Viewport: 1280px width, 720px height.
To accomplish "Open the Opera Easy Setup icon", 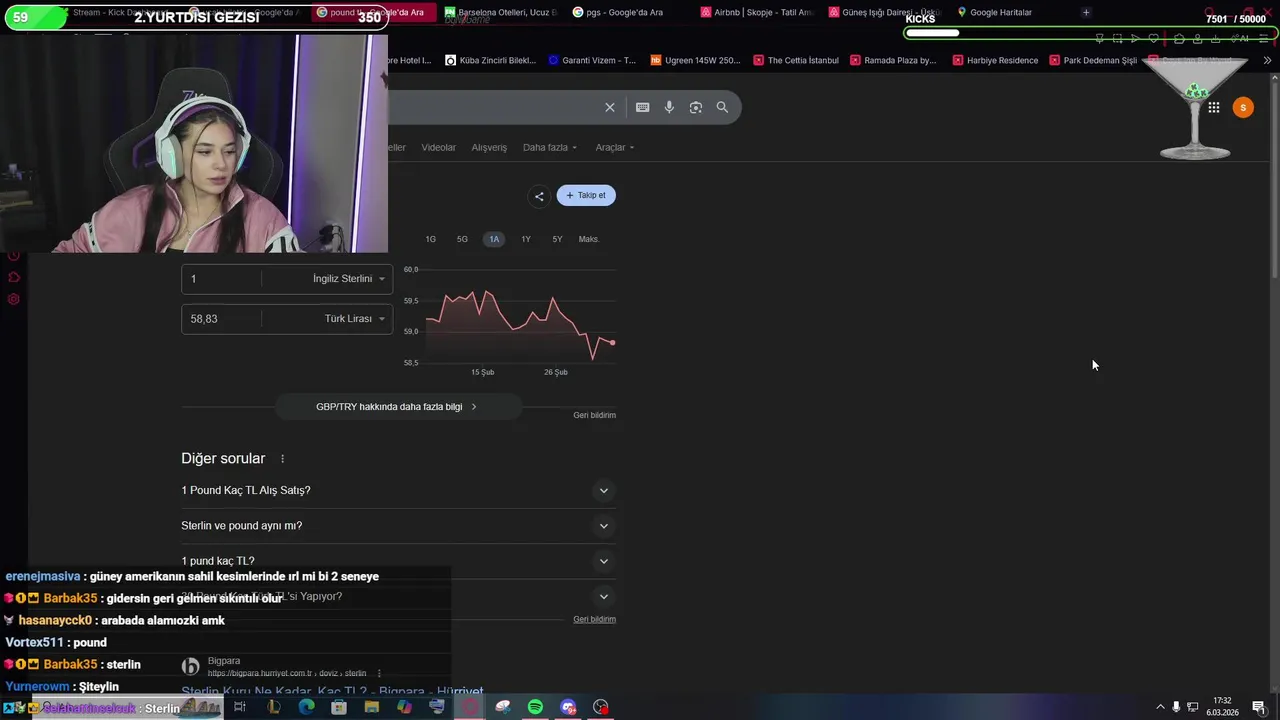I will pyautogui.click(x=1263, y=39).
